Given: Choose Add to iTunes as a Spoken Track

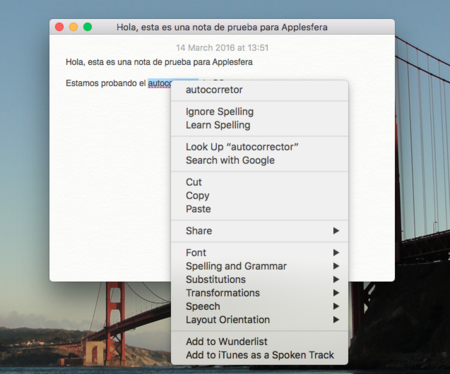Looking at the screenshot, I should pyautogui.click(x=259, y=355).
